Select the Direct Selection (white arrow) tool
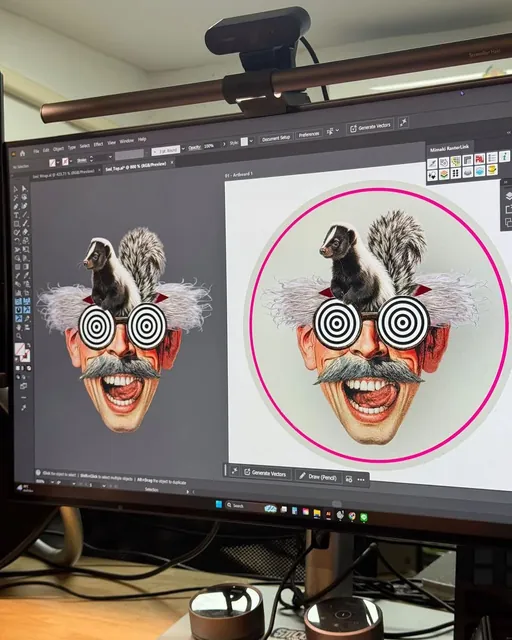The height and width of the screenshot is (640, 512). click(x=24, y=188)
